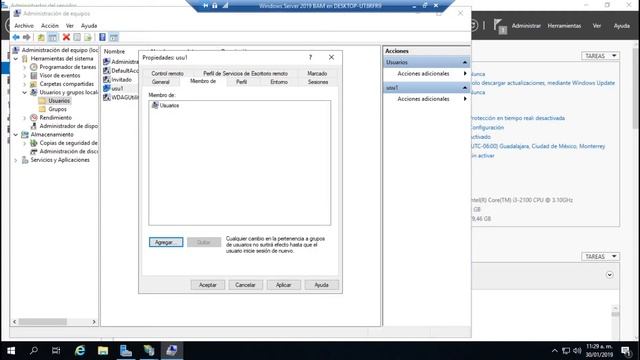Viewport: 640px width, 360px height.
Task: Open Task View on taskbar
Action: click(56, 351)
